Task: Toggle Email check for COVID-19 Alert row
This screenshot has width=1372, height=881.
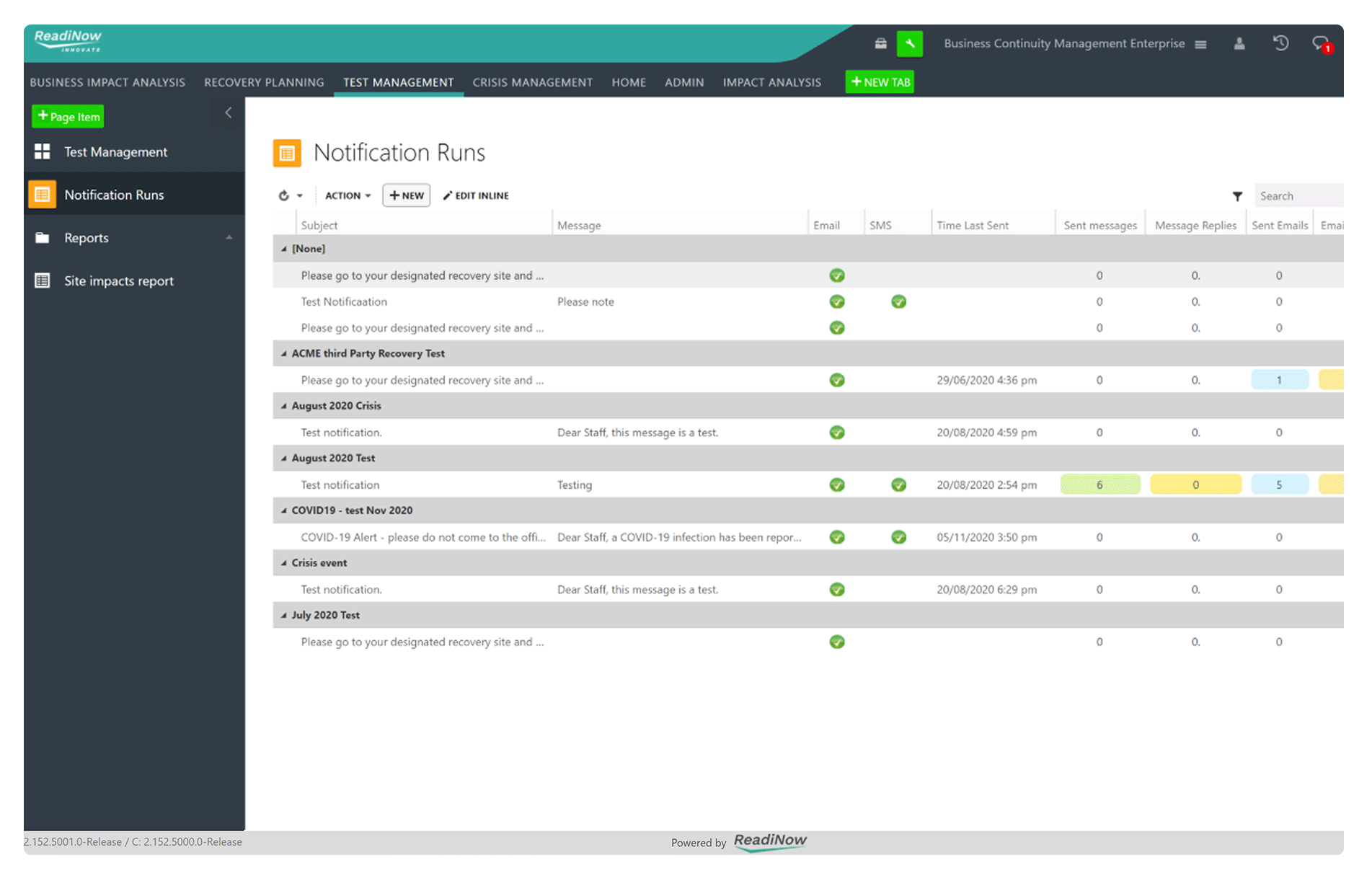Action: pyautogui.click(x=837, y=537)
